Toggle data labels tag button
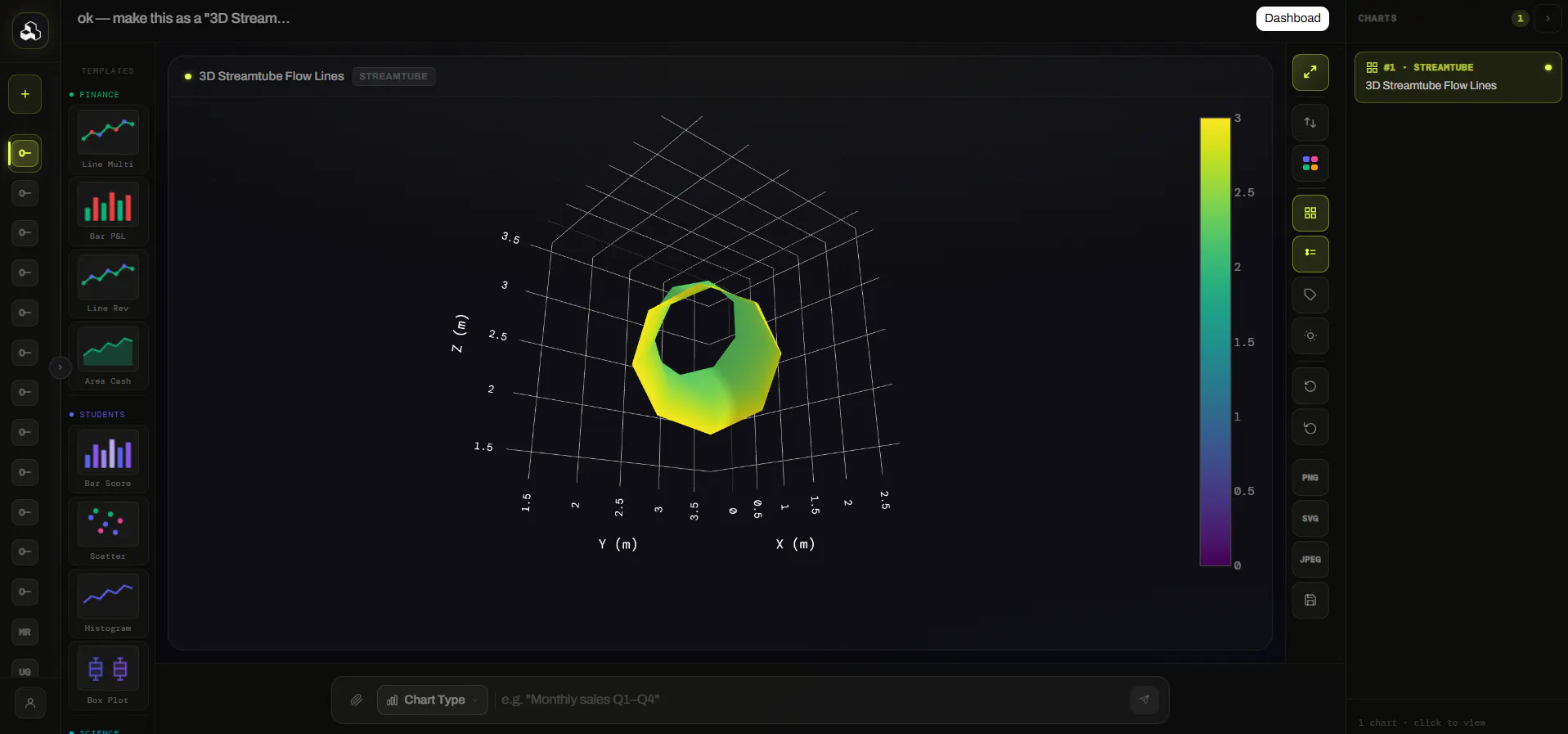Image resolution: width=1568 pixels, height=734 pixels. (1310, 295)
